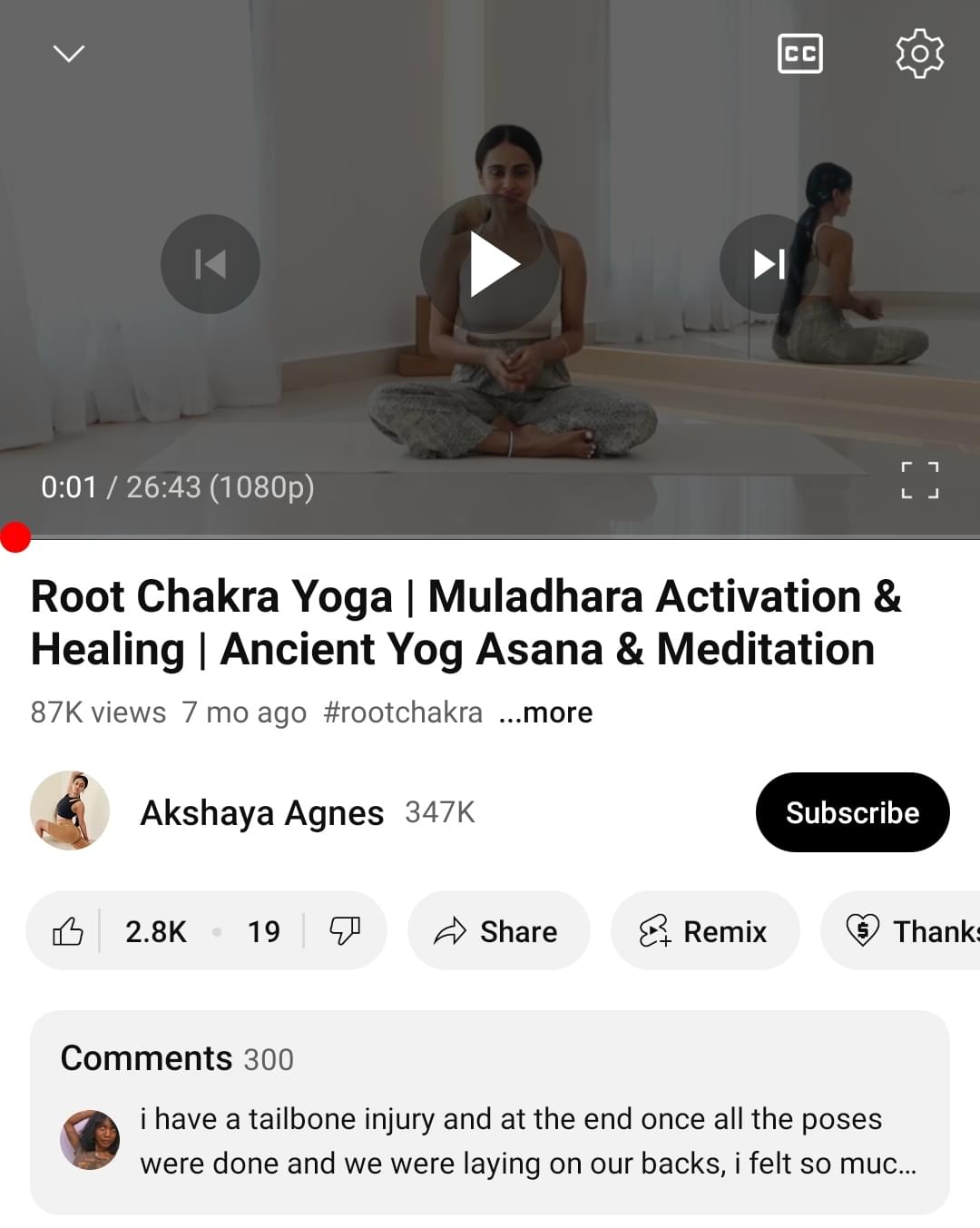
Task: Open the Akshaya Agnes channel name
Action: point(261,812)
